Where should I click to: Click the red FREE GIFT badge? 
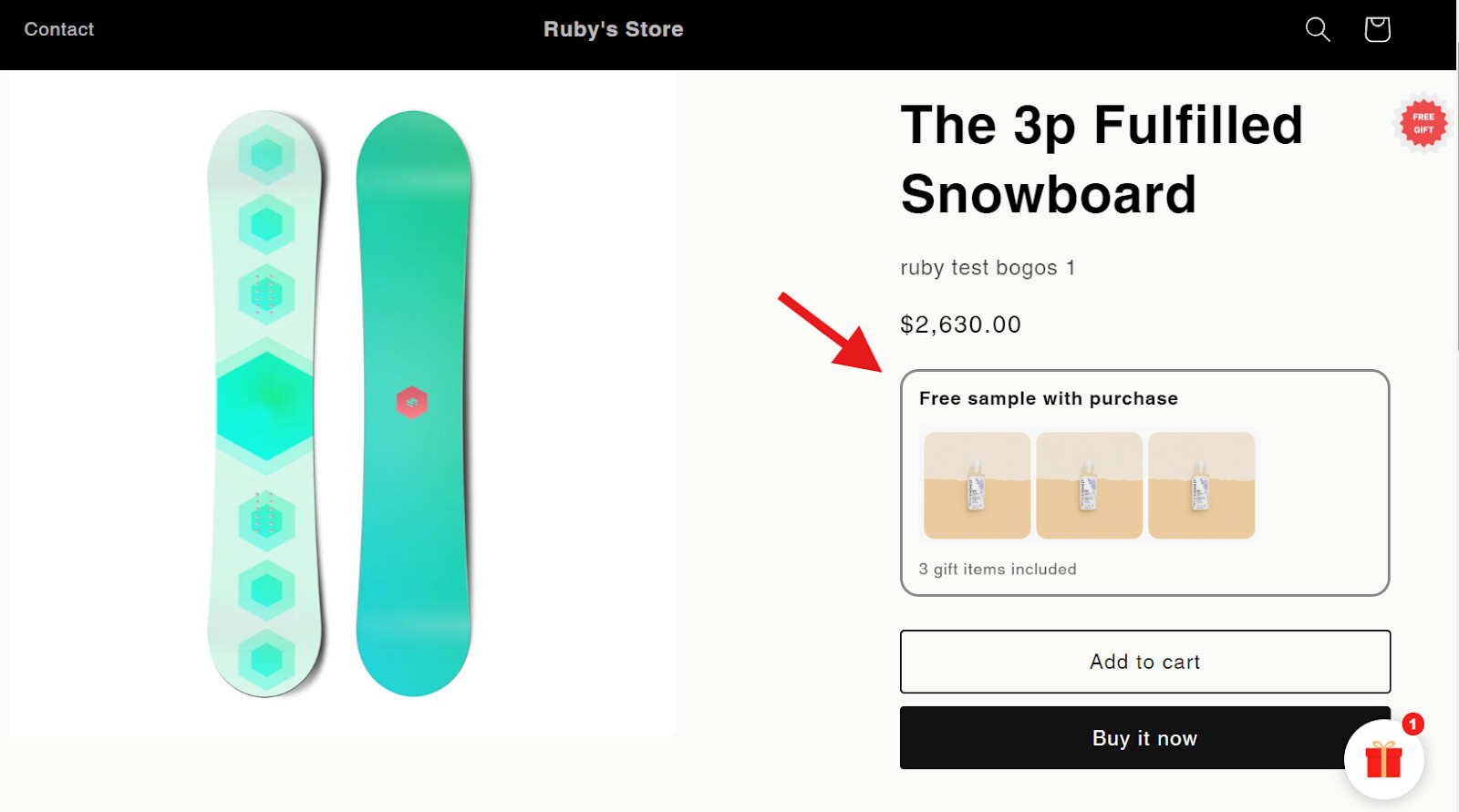click(1423, 123)
